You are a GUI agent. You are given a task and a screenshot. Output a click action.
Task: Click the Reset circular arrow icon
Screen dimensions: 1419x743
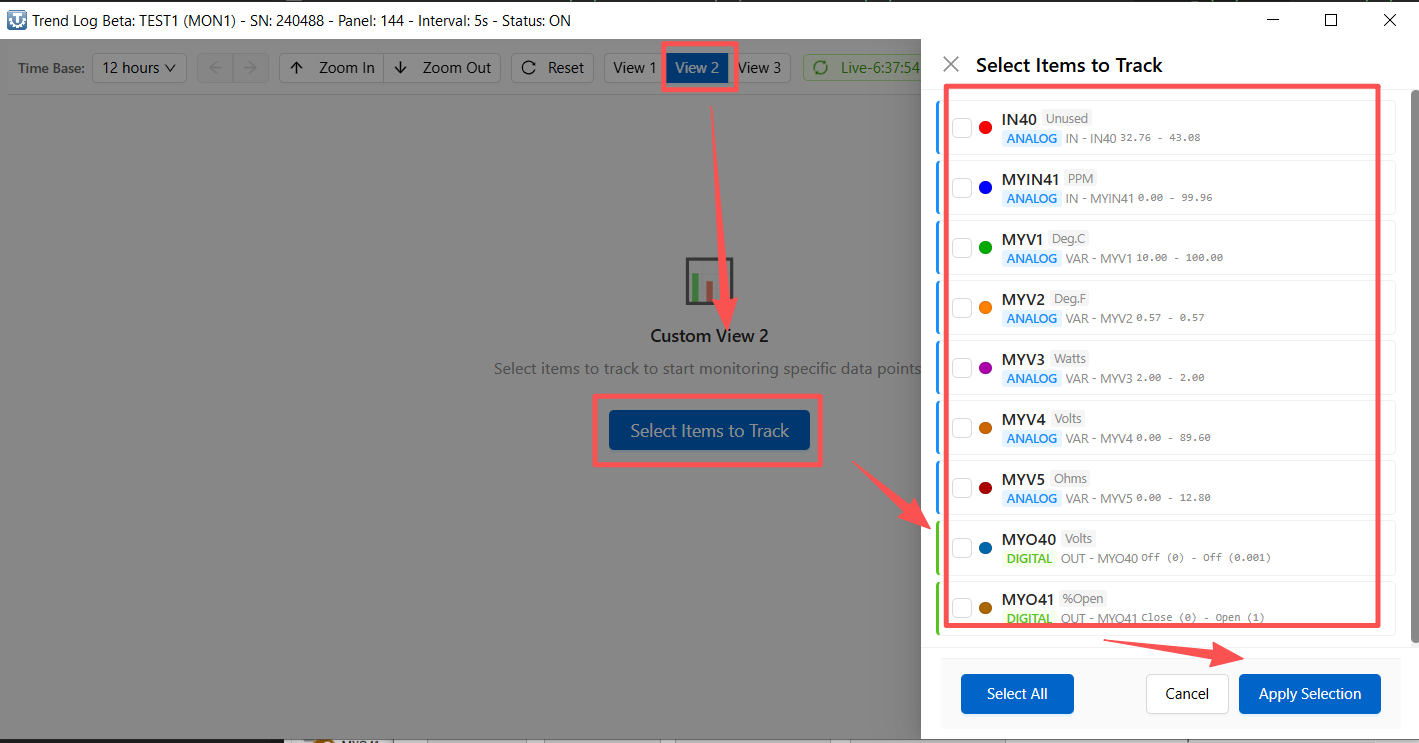(x=529, y=68)
